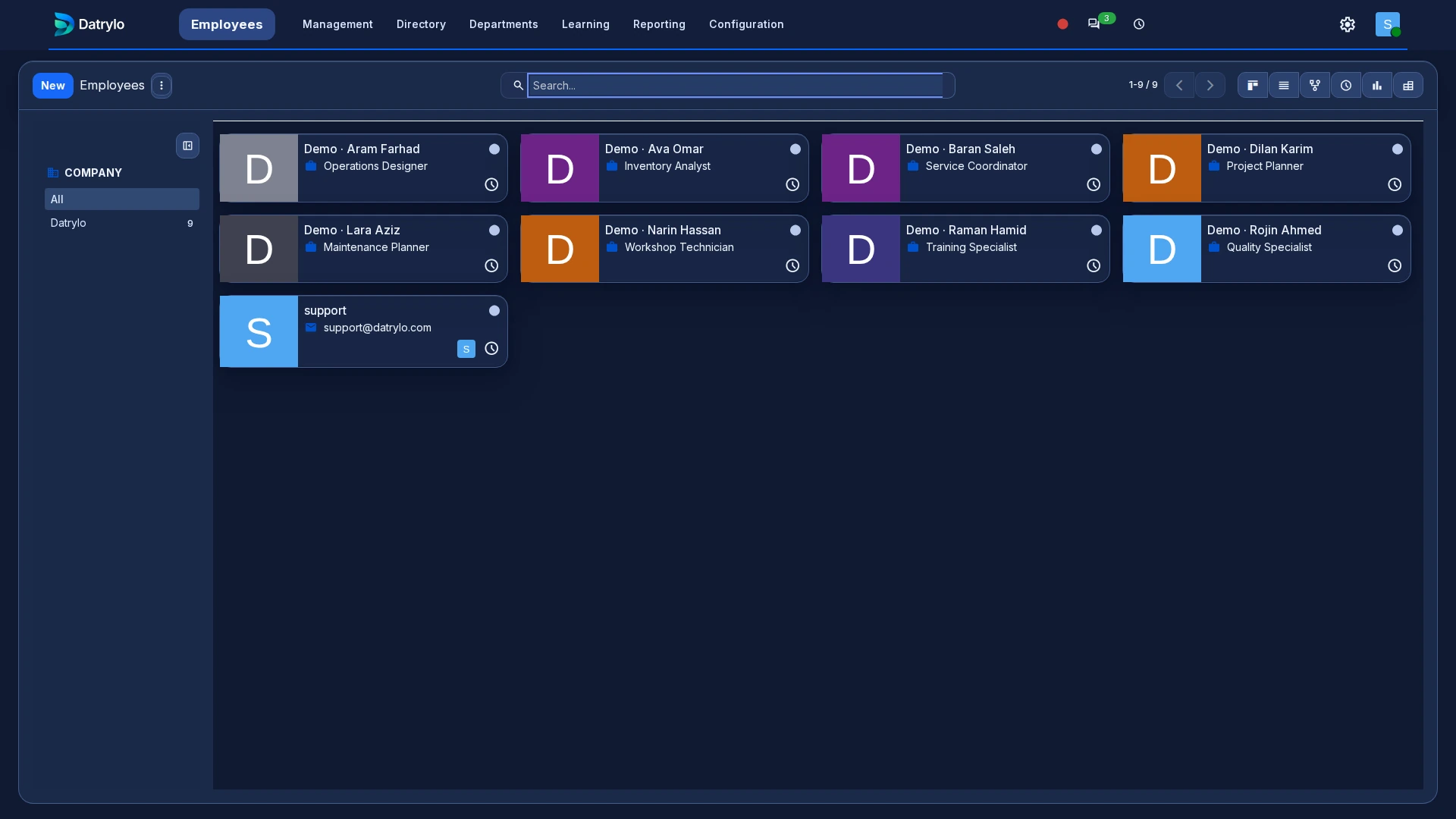The image size is (1456, 819).
Task: Collapse the company filter side panel
Action: (x=188, y=146)
